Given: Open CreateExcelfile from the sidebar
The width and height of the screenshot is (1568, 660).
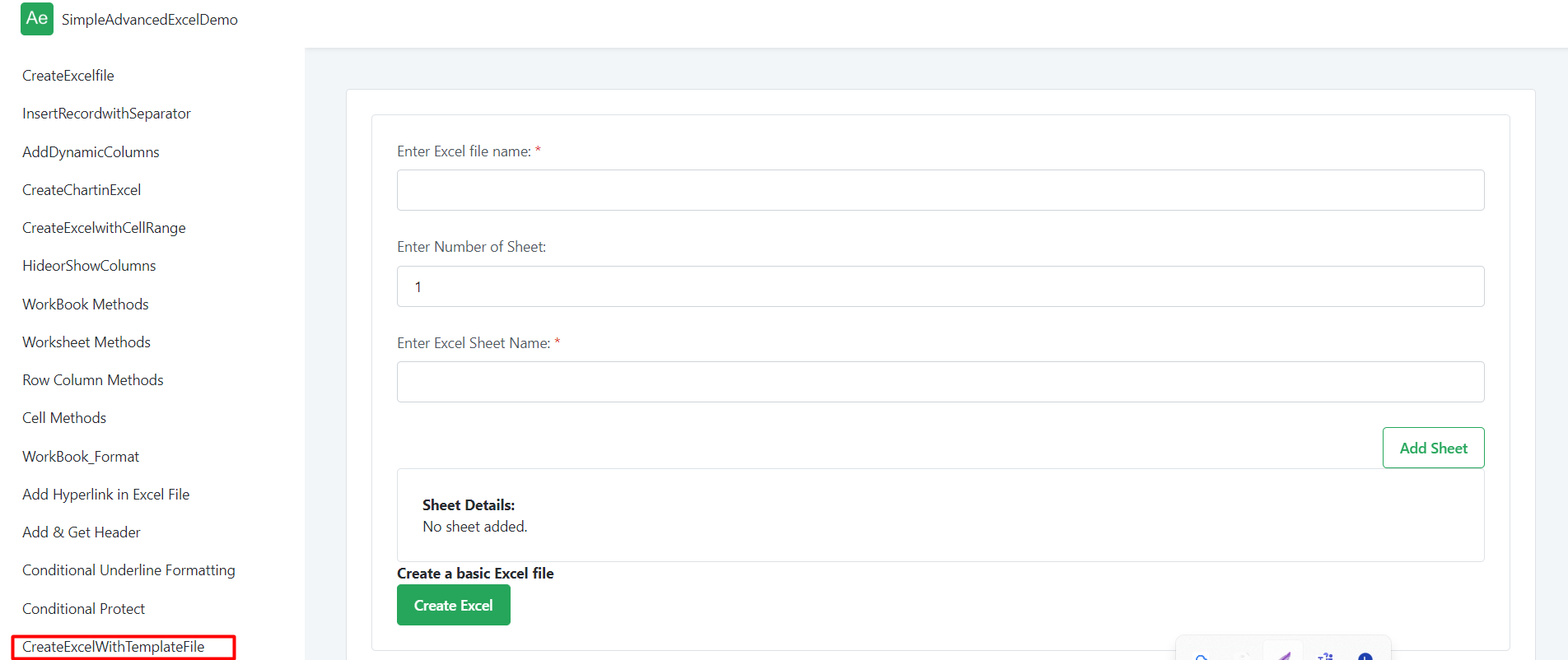Looking at the screenshot, I should [x=68, y=76].
